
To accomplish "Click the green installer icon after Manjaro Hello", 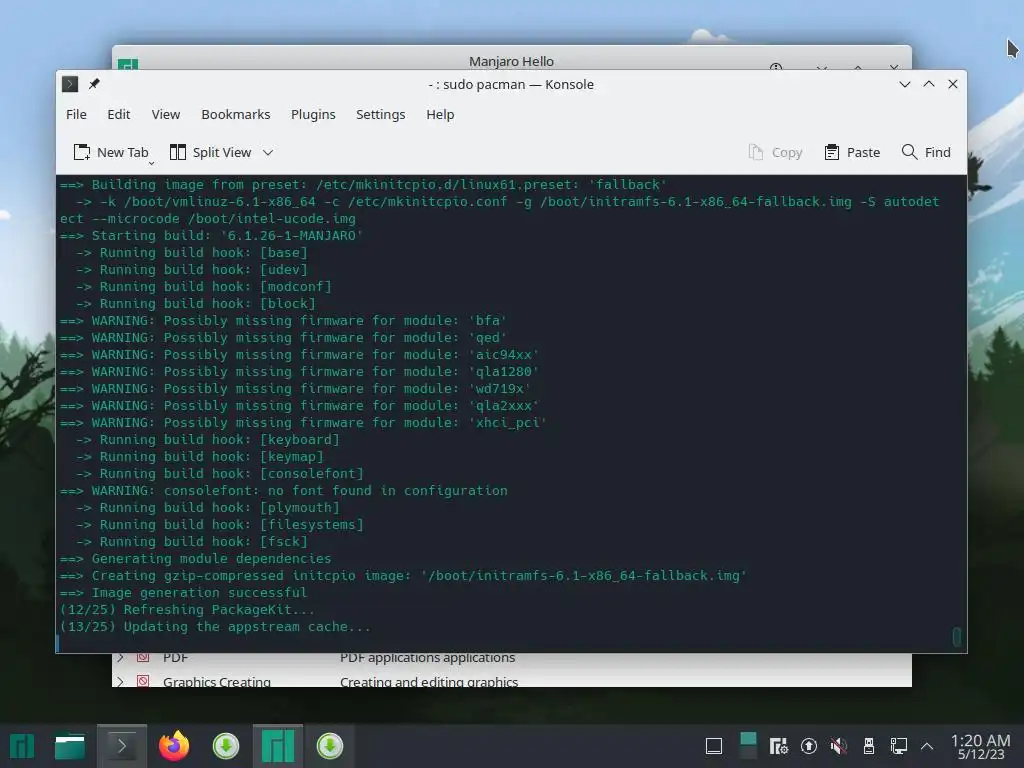I will pyautogui.click(x=330, y=746).
